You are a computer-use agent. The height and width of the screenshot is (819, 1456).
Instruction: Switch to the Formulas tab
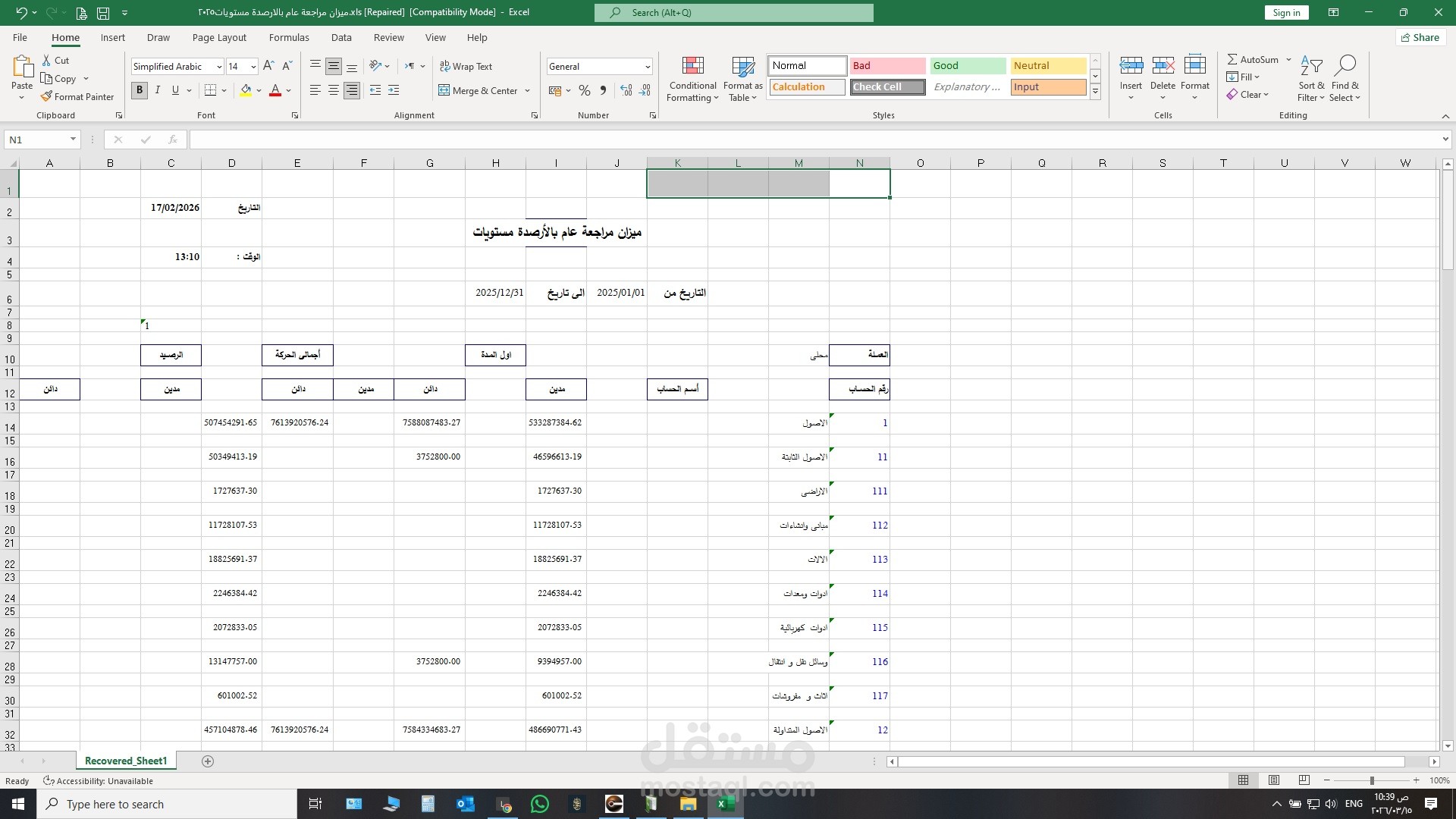point(289,37)
